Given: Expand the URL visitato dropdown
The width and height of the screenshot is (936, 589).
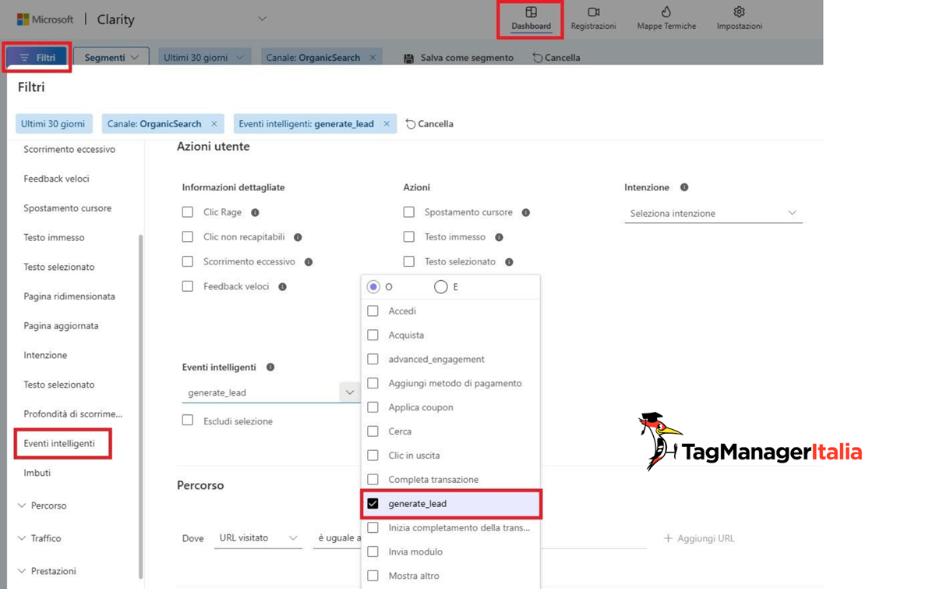Looking at the screenshot, I should pyautogui.click(x=258, y=538).
